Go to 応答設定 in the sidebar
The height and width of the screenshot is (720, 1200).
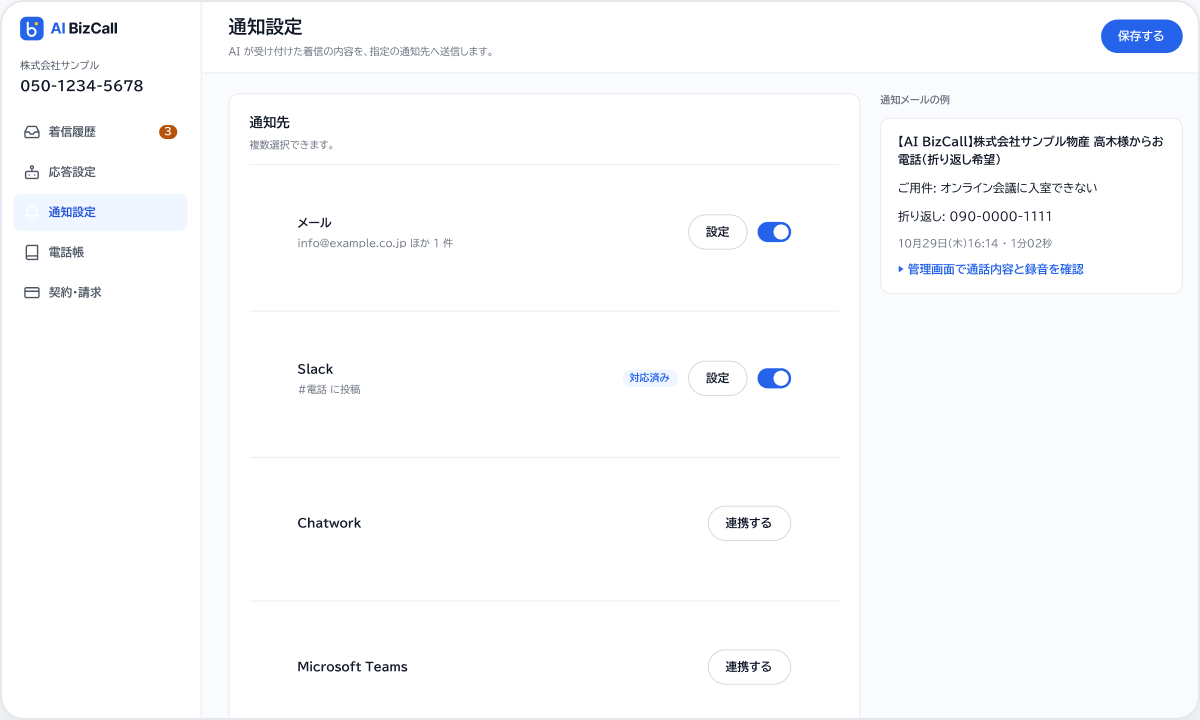[100, 172]
